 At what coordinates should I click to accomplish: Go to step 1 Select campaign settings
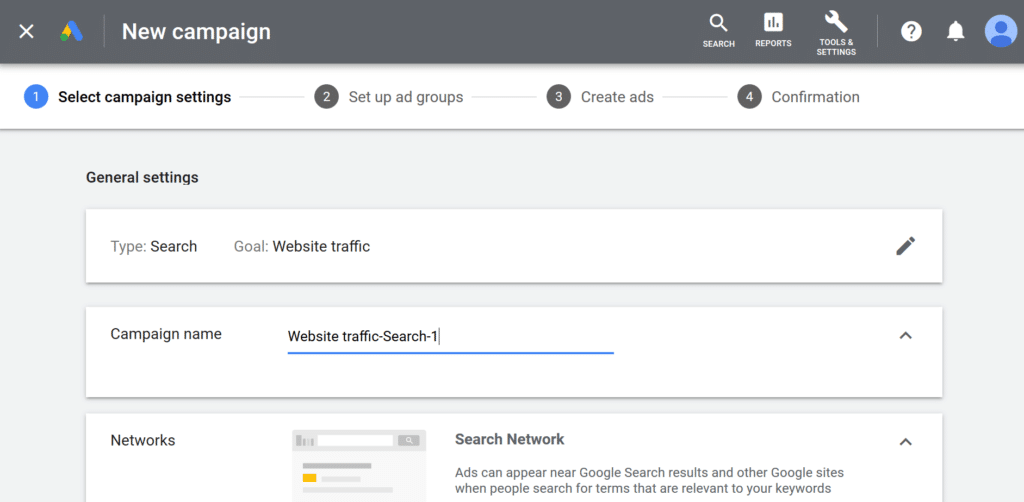pyautogui.click(x=128, y=97)
